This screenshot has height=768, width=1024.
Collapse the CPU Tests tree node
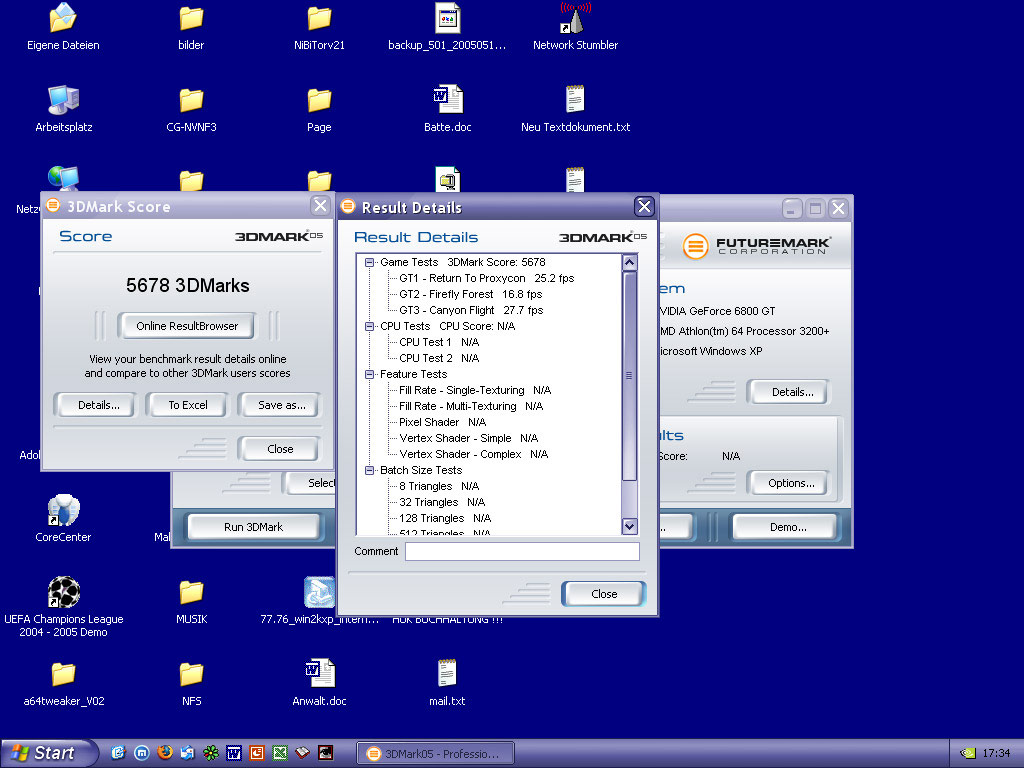coord(370,327)
